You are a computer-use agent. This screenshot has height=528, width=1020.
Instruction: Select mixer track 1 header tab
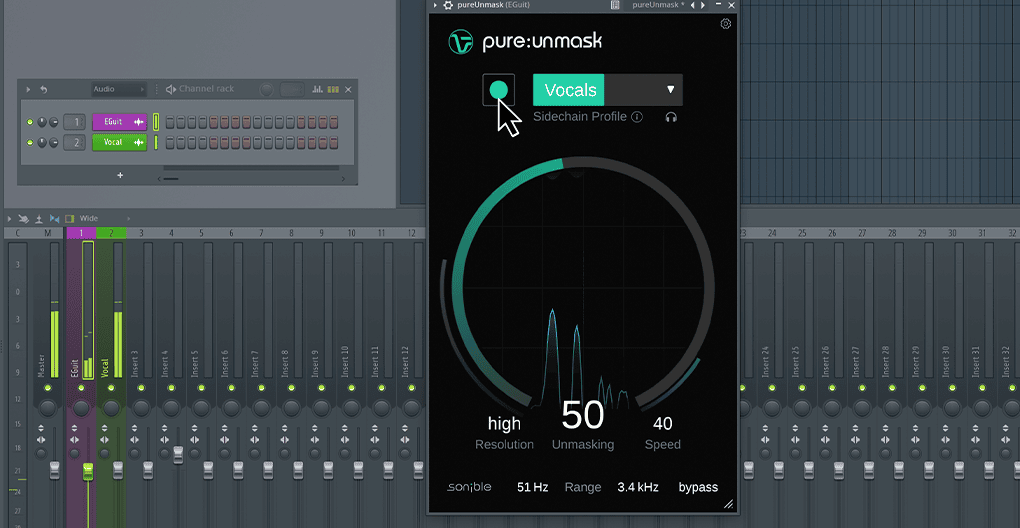tap(81, 233)
